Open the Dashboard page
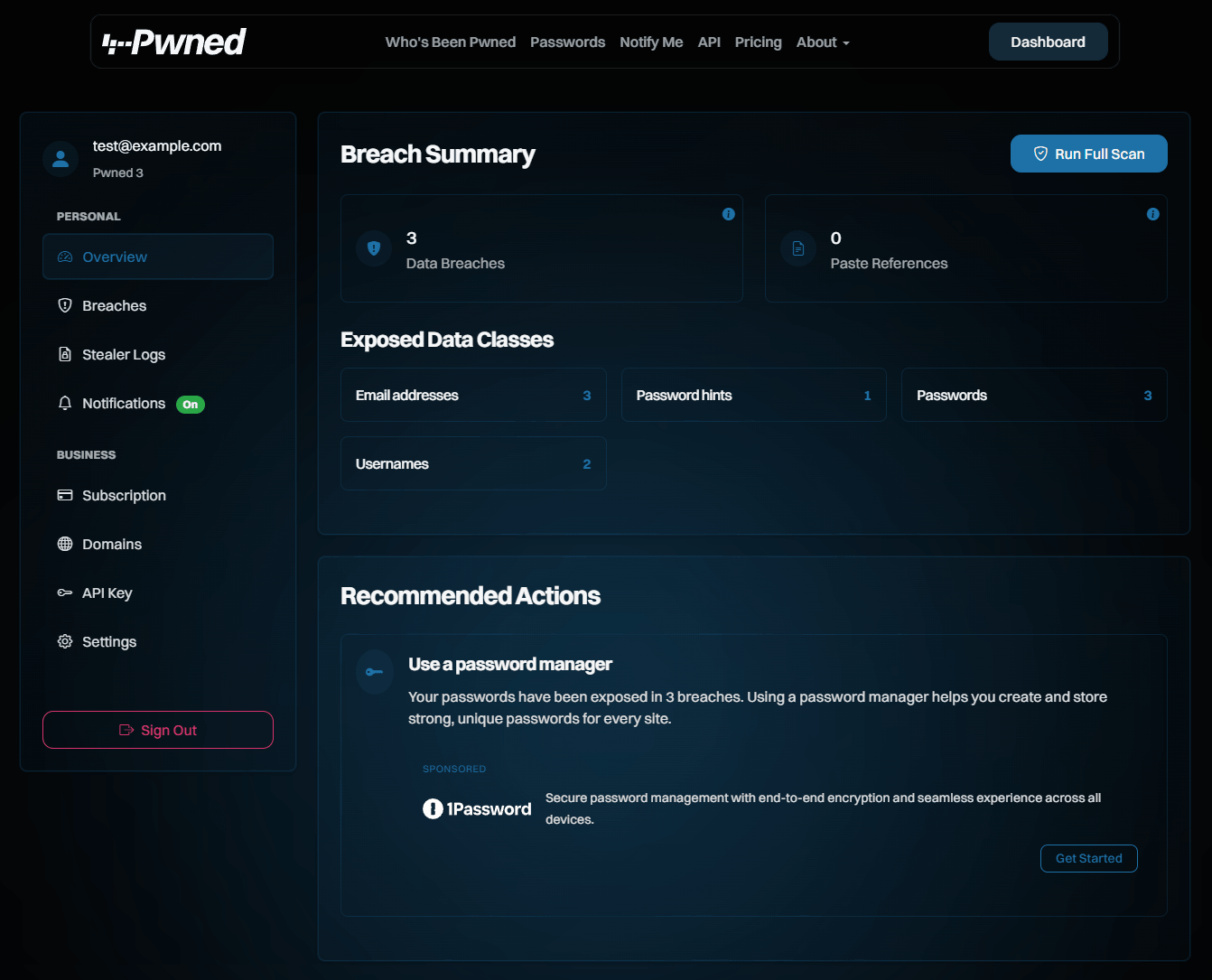1212x980 pixels. coord(1048,42)
